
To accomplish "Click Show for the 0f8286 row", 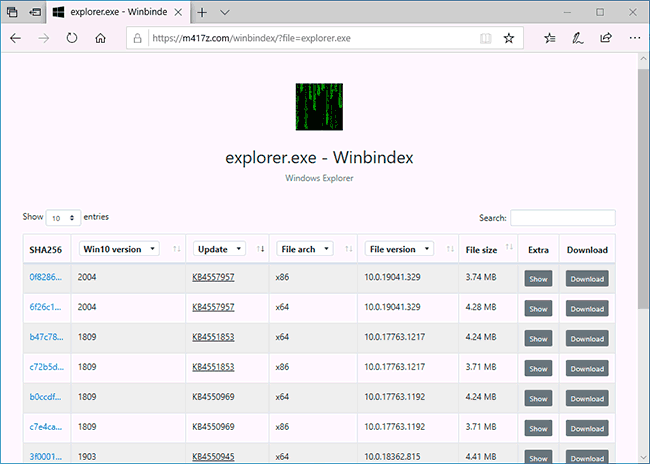I will pos(538,279).
